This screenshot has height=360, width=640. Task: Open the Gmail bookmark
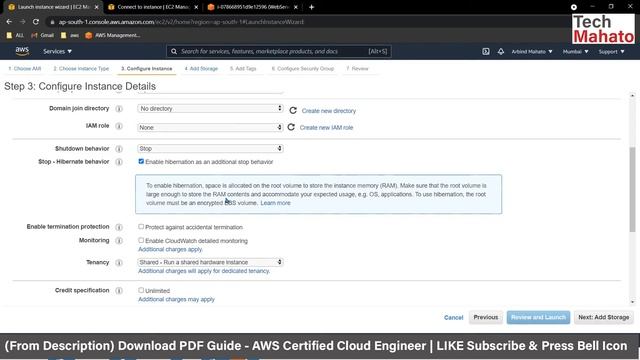pyautogui.click(x=42, y=36)
